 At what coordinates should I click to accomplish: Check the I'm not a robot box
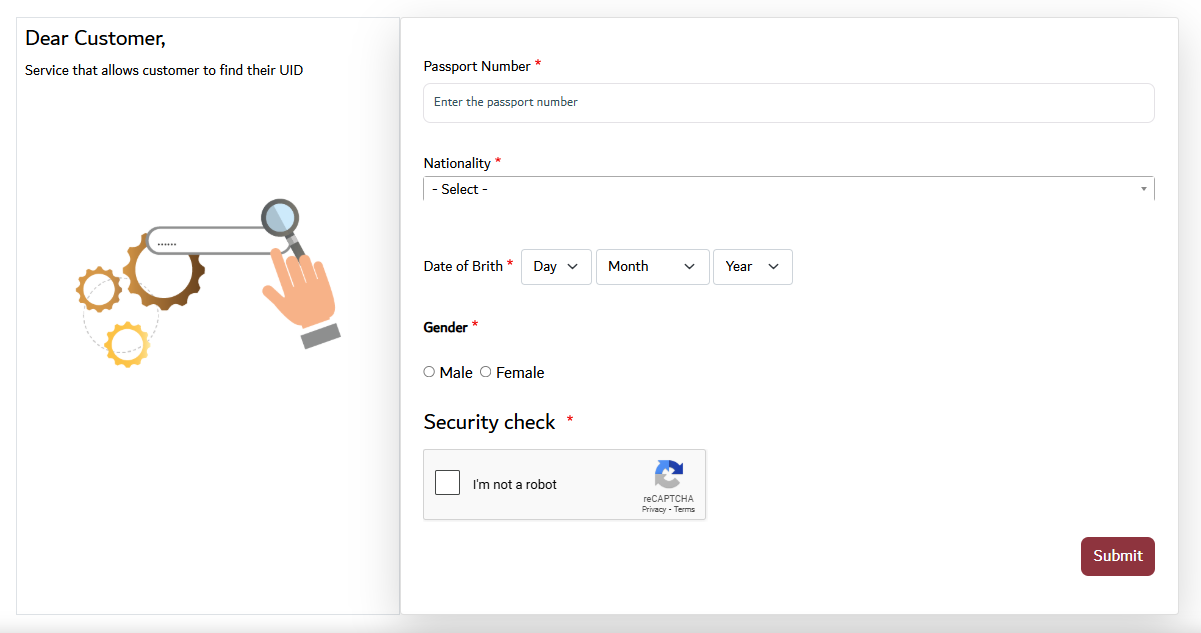coord(448,483)
